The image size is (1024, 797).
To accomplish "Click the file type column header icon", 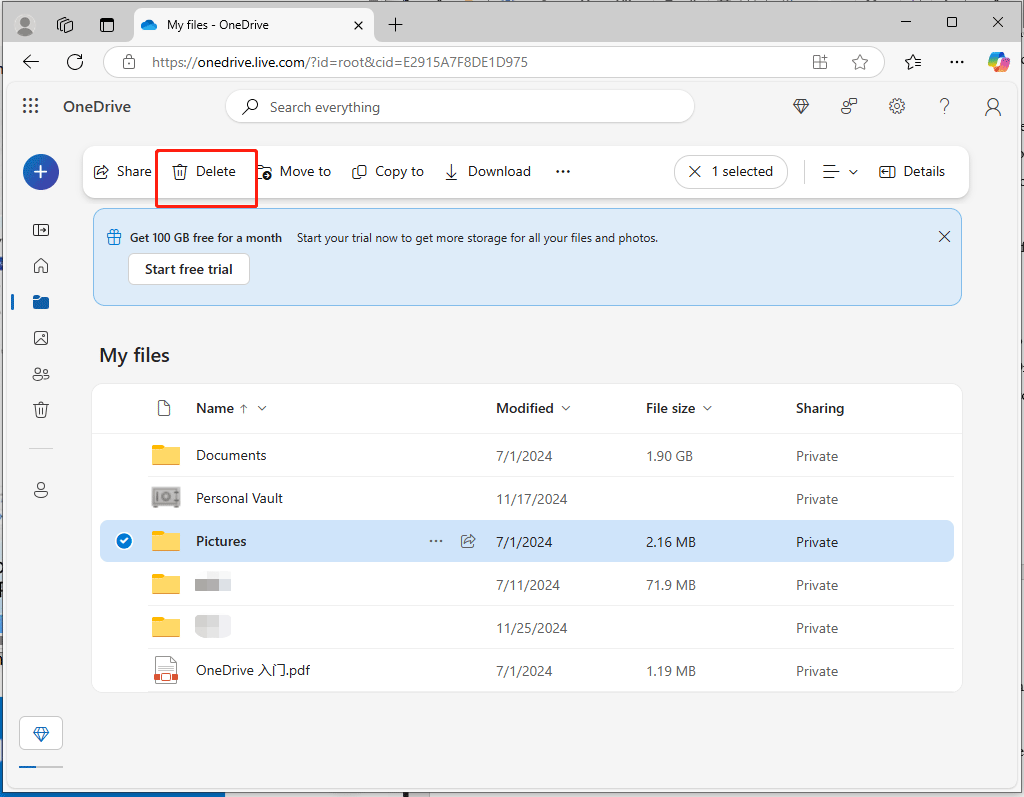I will click(x=165, y=408).
